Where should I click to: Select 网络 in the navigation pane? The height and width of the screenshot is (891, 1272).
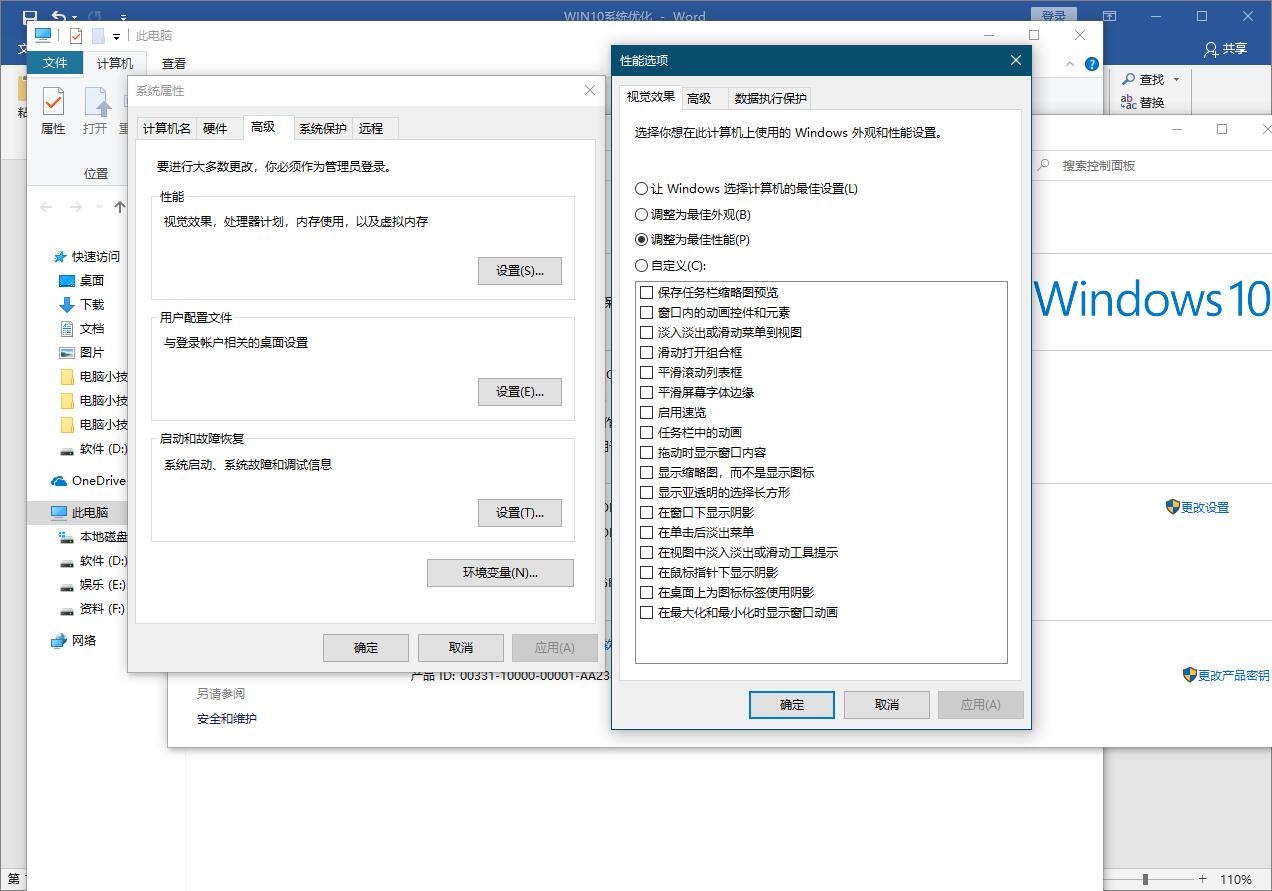click(x=74, y=641)
